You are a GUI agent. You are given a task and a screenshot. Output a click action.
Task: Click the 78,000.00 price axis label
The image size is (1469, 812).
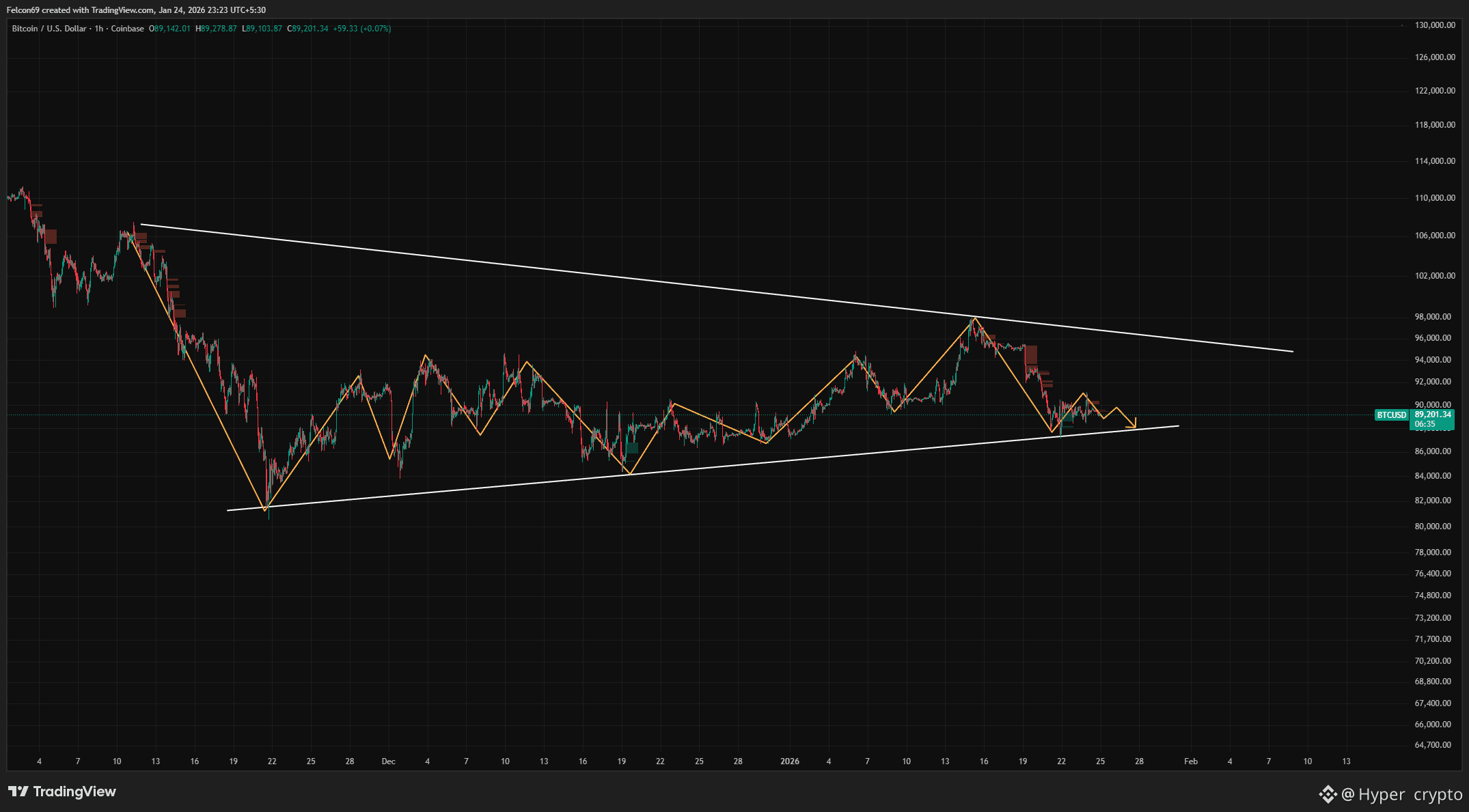pos(1433,552)
